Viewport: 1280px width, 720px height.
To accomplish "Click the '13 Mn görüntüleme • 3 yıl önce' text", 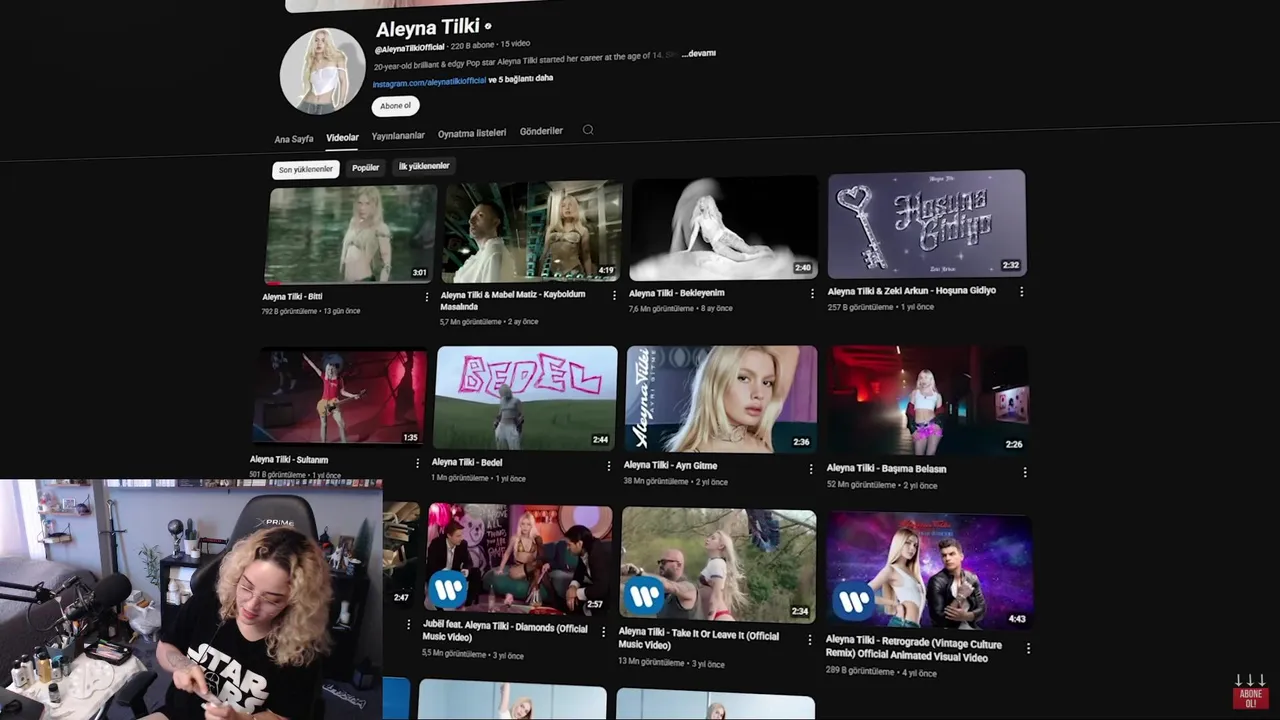I will (x=670, y=663).
